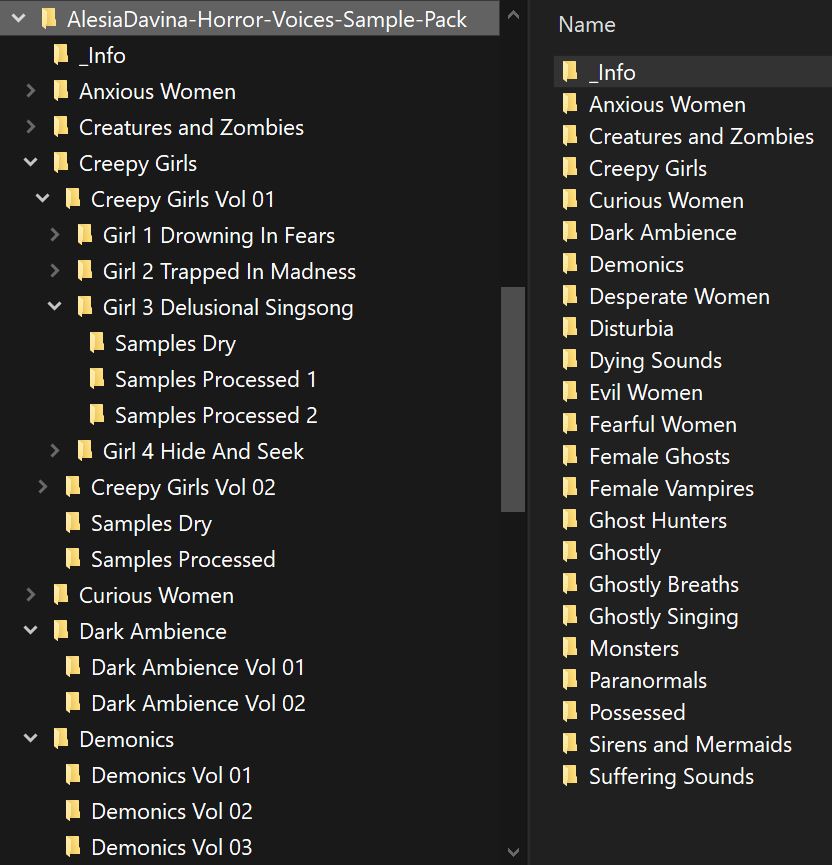
Task: Select 'Girl 2 Trapped In Madness' label
Action: (x=229, y=271)
